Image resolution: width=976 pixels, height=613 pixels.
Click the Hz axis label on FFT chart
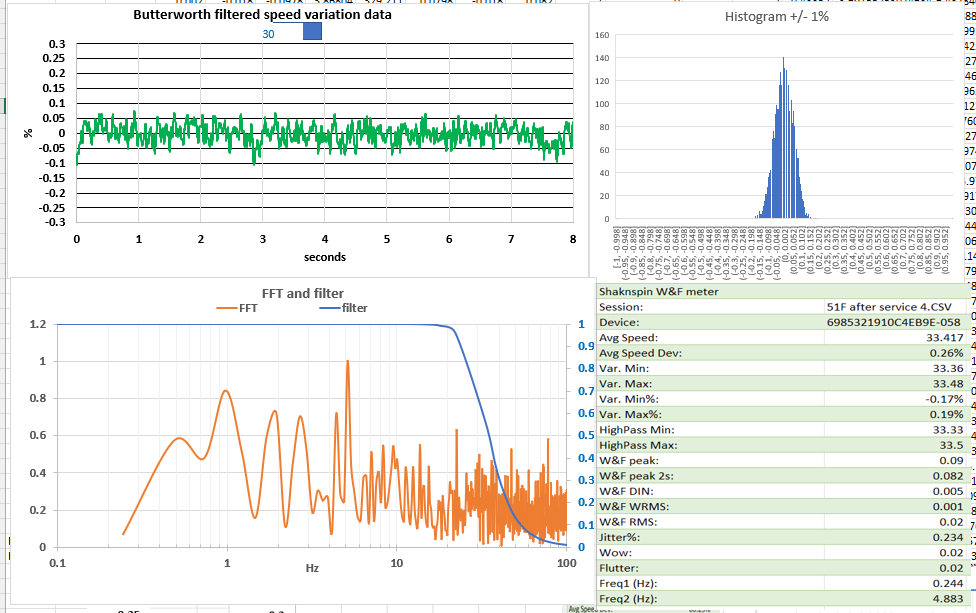click(x=312, y=568)
